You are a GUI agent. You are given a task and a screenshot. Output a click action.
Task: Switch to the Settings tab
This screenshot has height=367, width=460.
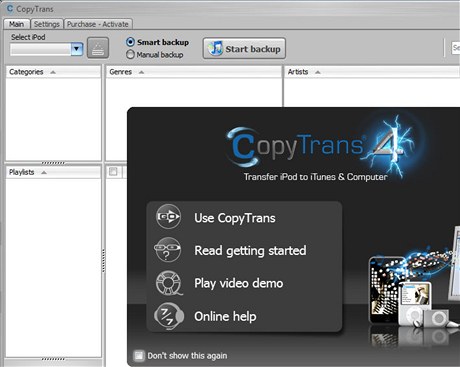47,24
